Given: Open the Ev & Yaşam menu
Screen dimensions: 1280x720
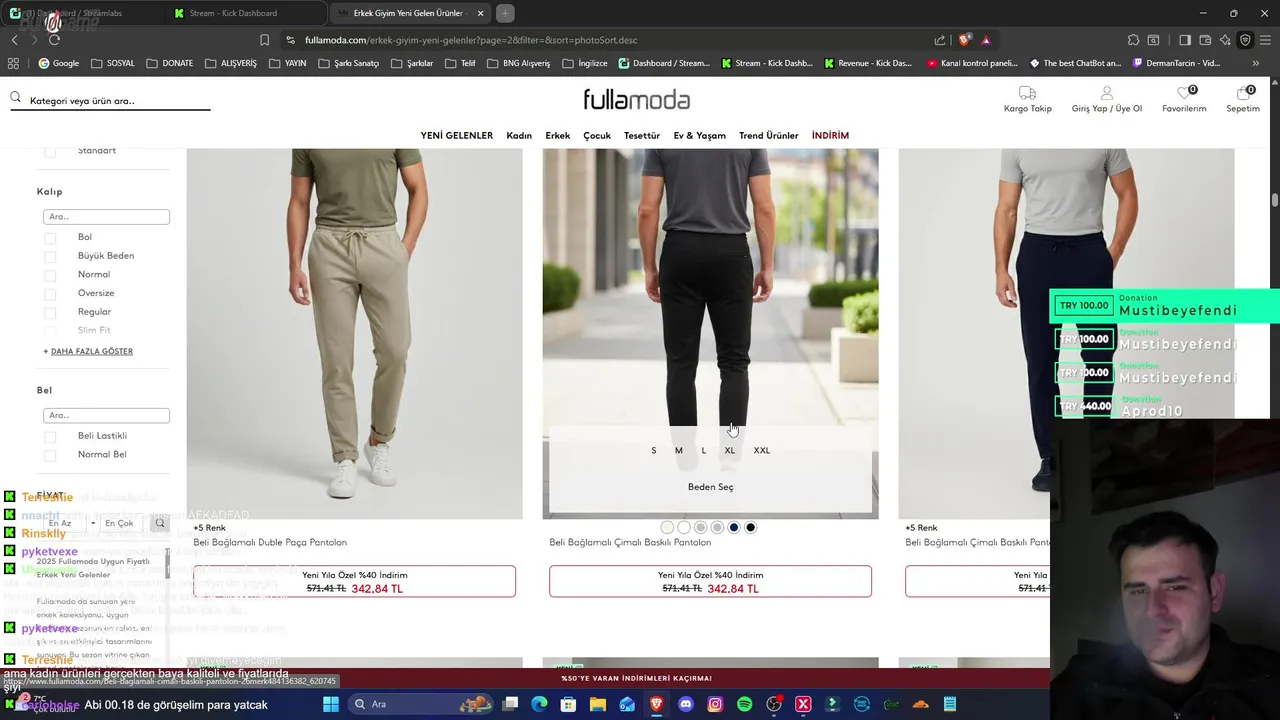Looking at the screenshot, I should pos(699,135).
